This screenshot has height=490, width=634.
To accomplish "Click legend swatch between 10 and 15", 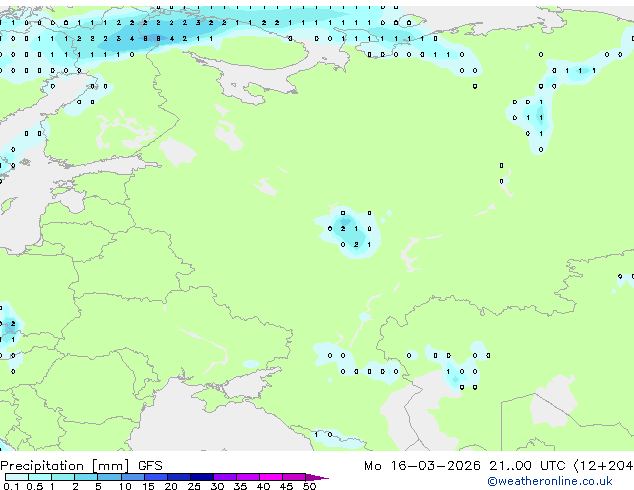I will coord(133,477).
